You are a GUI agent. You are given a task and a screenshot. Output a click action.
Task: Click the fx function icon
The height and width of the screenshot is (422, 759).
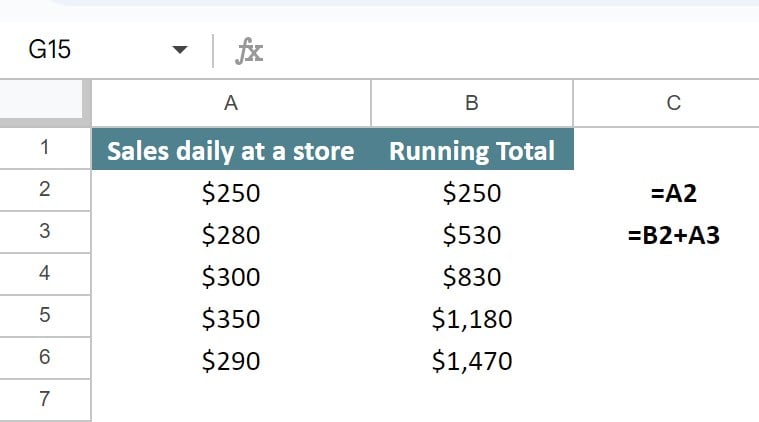tap(249, 51)
